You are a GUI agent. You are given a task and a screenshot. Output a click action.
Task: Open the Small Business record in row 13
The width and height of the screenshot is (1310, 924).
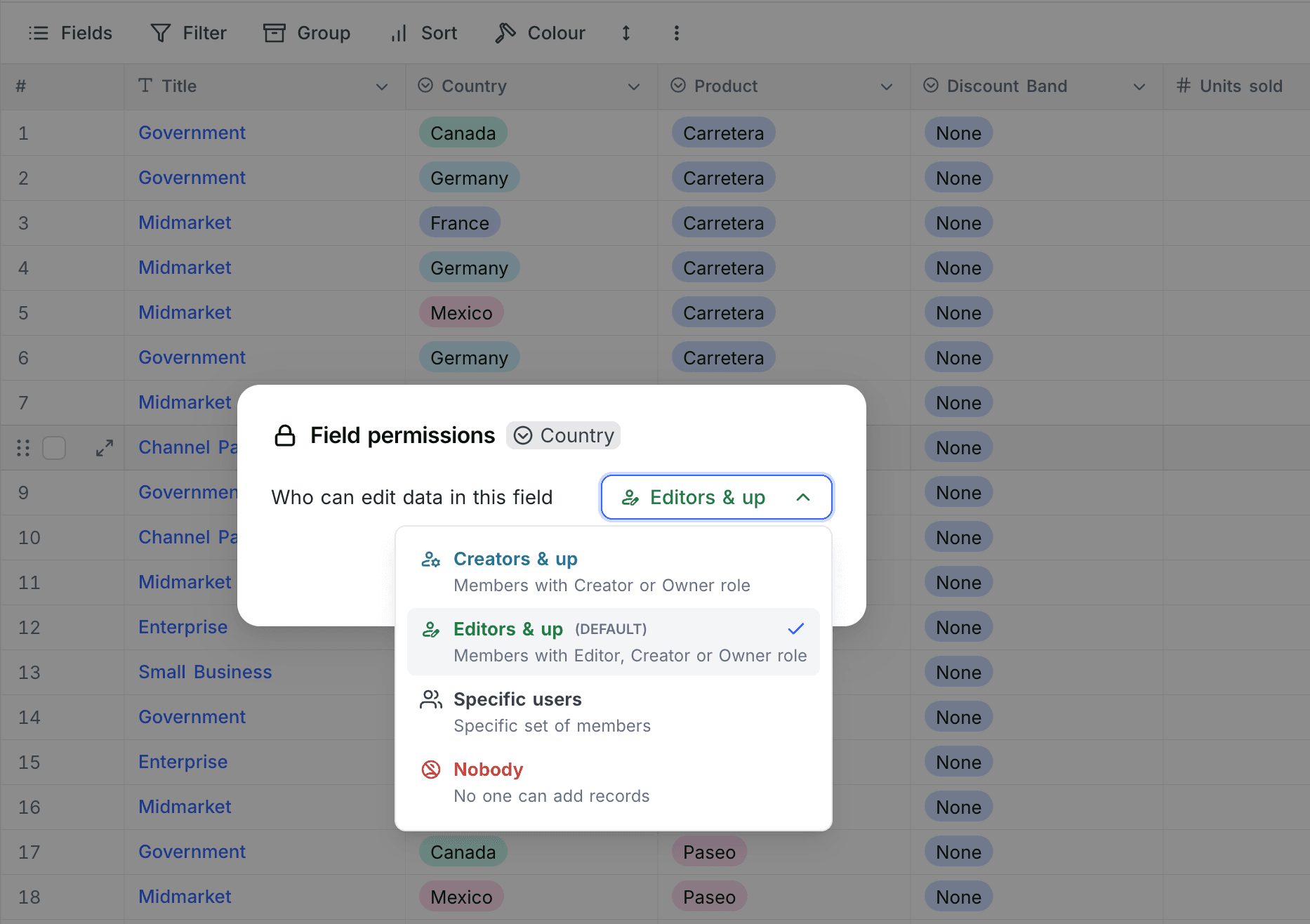(205, 672)
